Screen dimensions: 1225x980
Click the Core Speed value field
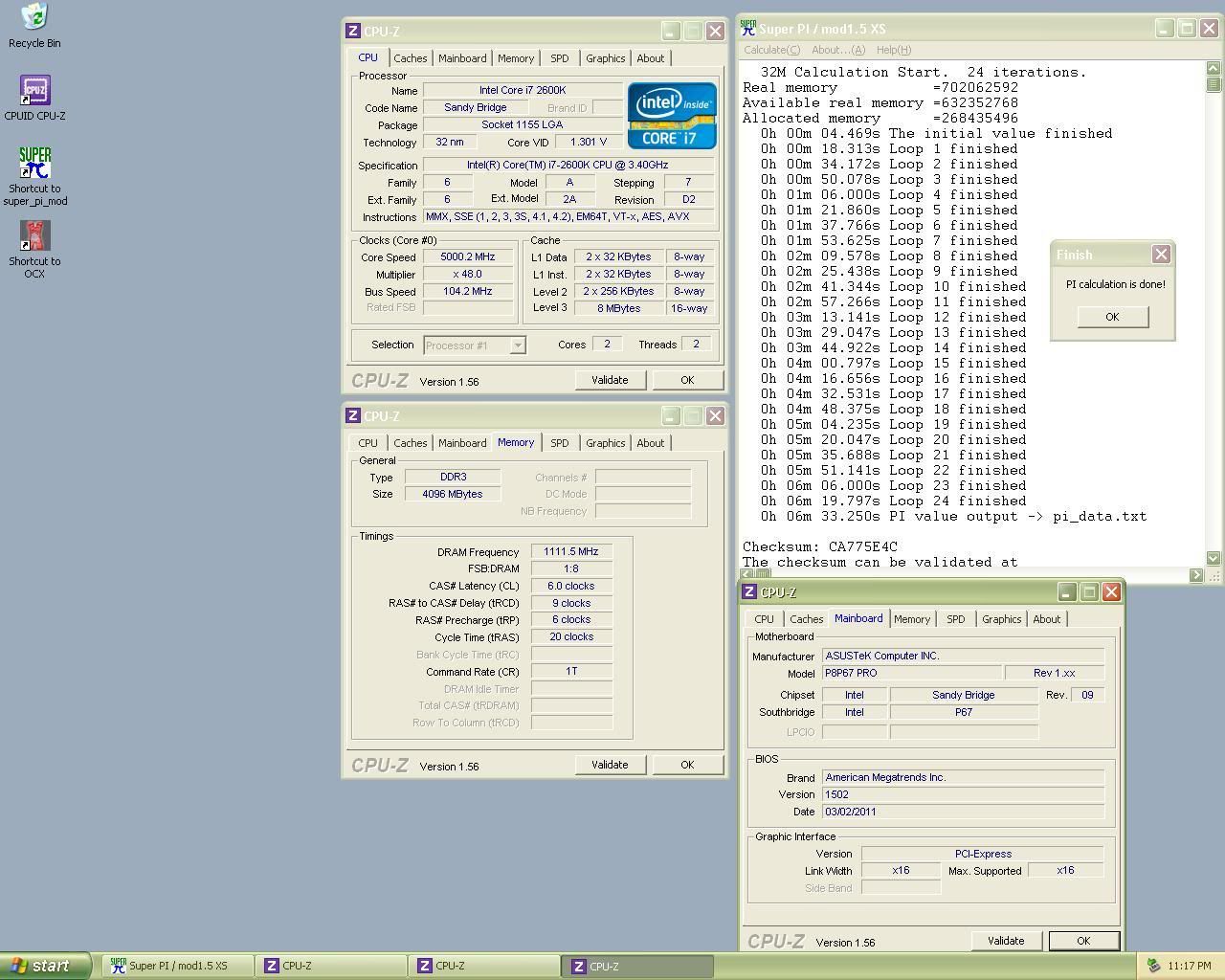click(x=468, y=257)
